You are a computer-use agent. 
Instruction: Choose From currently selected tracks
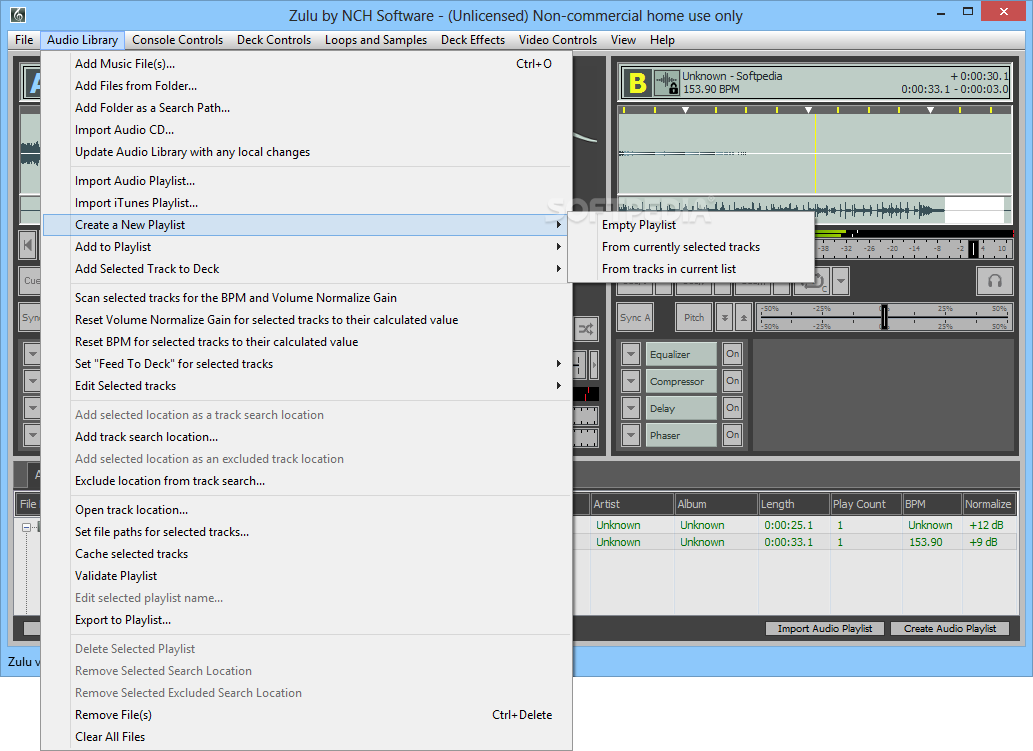click(691, 247)
